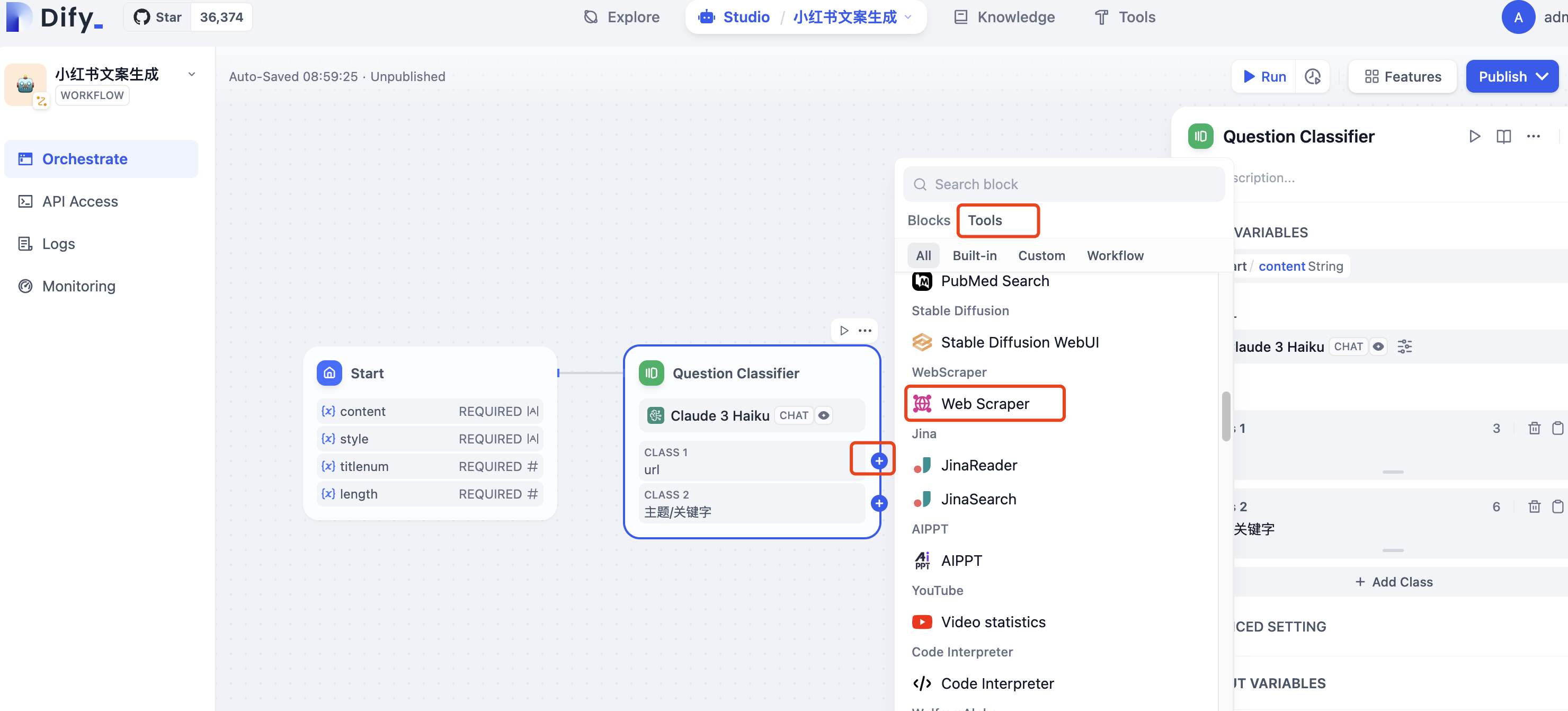Click the class 1 resize handle bar
The width and height of the screenshot is (1568, 711).
(x=1393, y=473)
